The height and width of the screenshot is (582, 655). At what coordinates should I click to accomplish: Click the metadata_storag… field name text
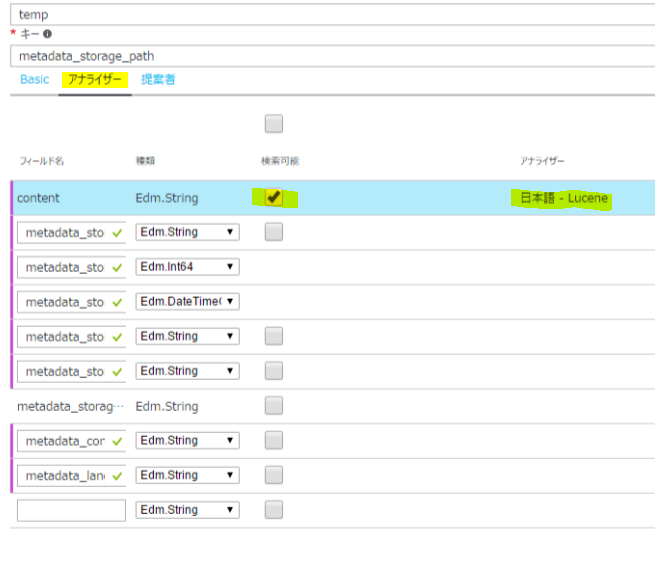[70, 407]
